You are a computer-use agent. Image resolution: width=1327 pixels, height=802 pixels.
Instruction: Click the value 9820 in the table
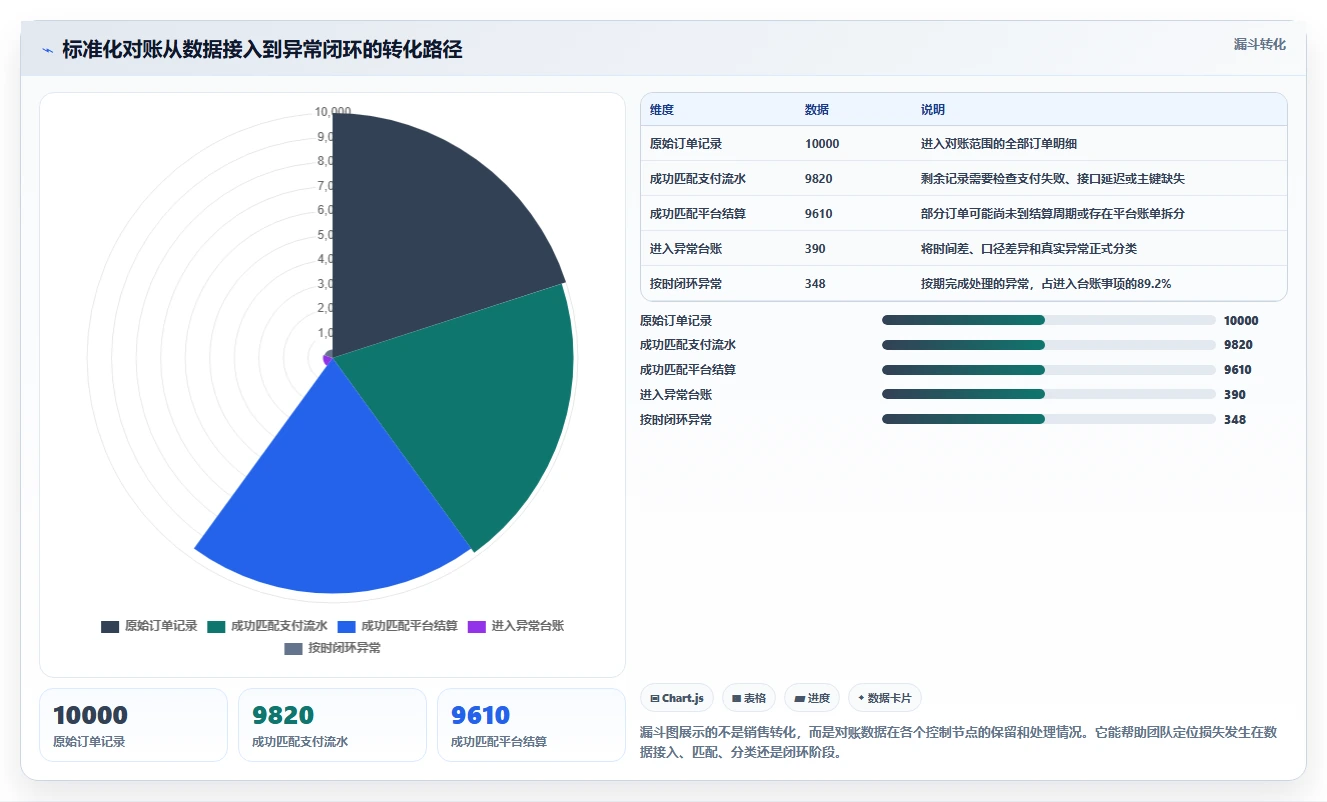819,179
